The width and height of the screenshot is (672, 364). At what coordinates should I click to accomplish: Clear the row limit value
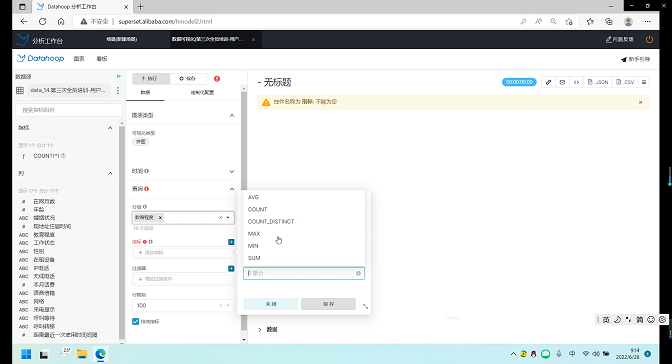[220, 305]
